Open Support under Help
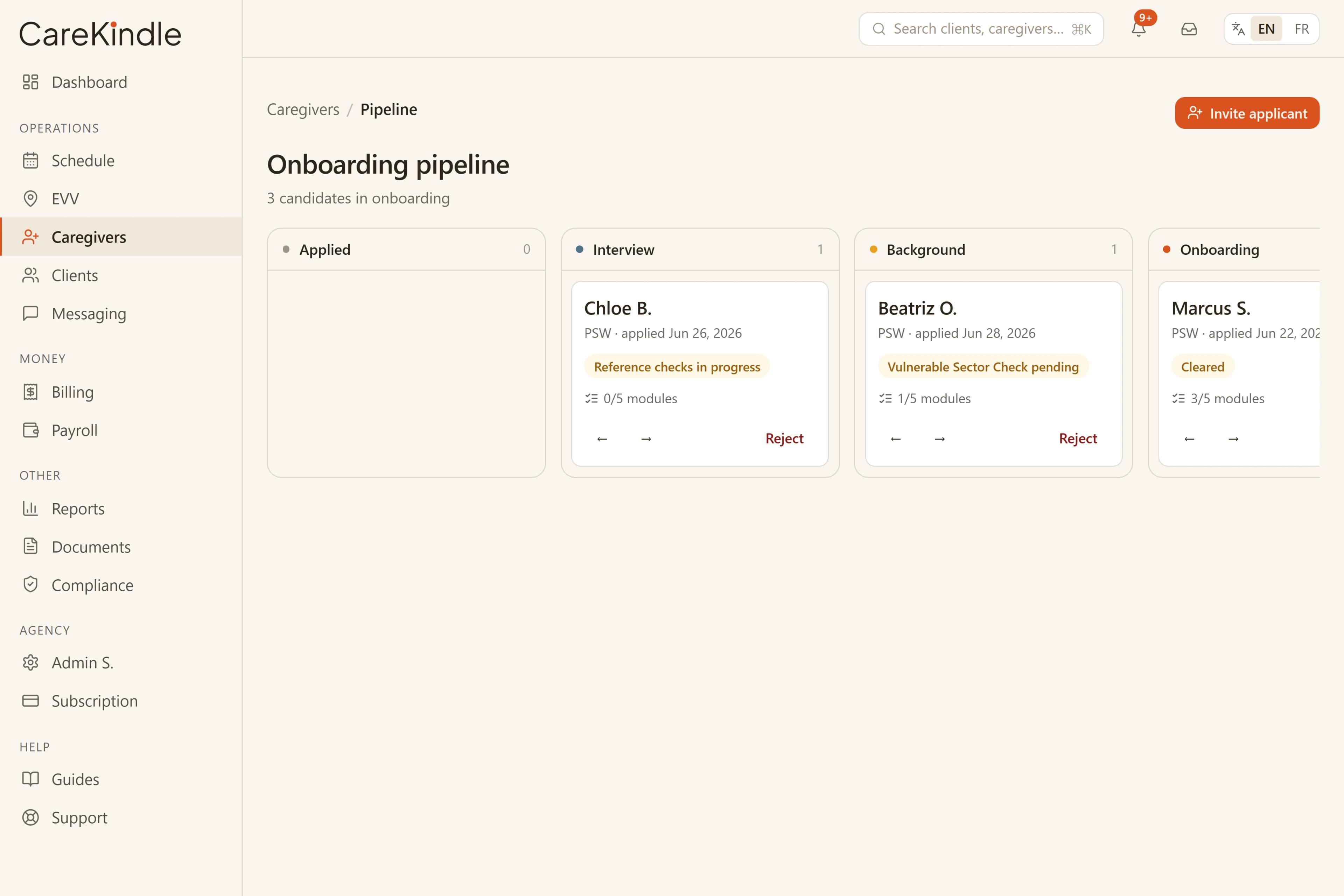The image size is (1344, 896). (121, 818)
